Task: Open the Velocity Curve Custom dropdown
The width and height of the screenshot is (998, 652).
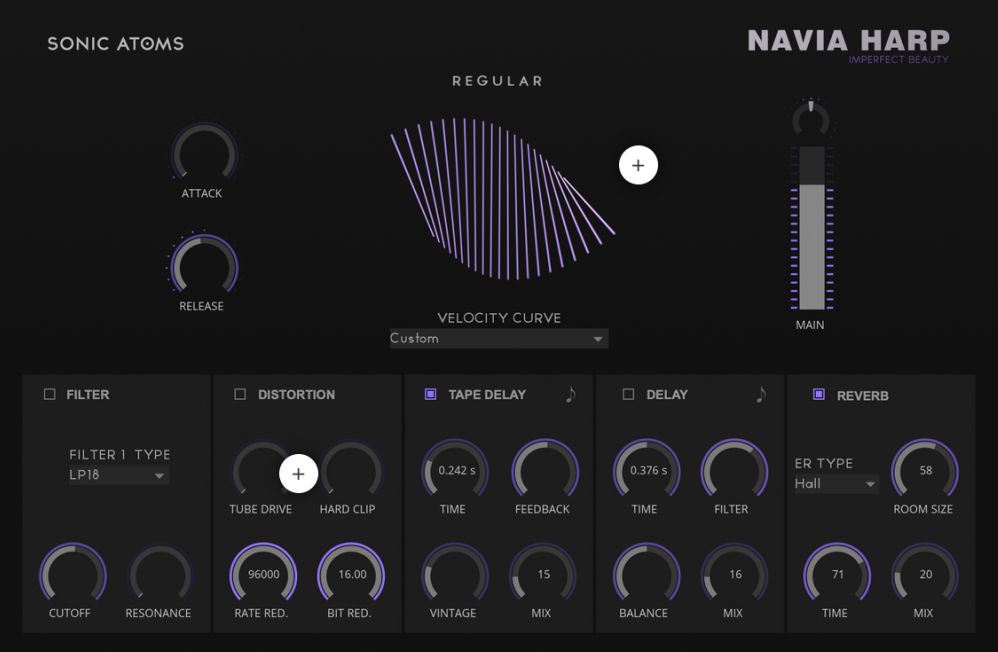Action: pos(498,339)
